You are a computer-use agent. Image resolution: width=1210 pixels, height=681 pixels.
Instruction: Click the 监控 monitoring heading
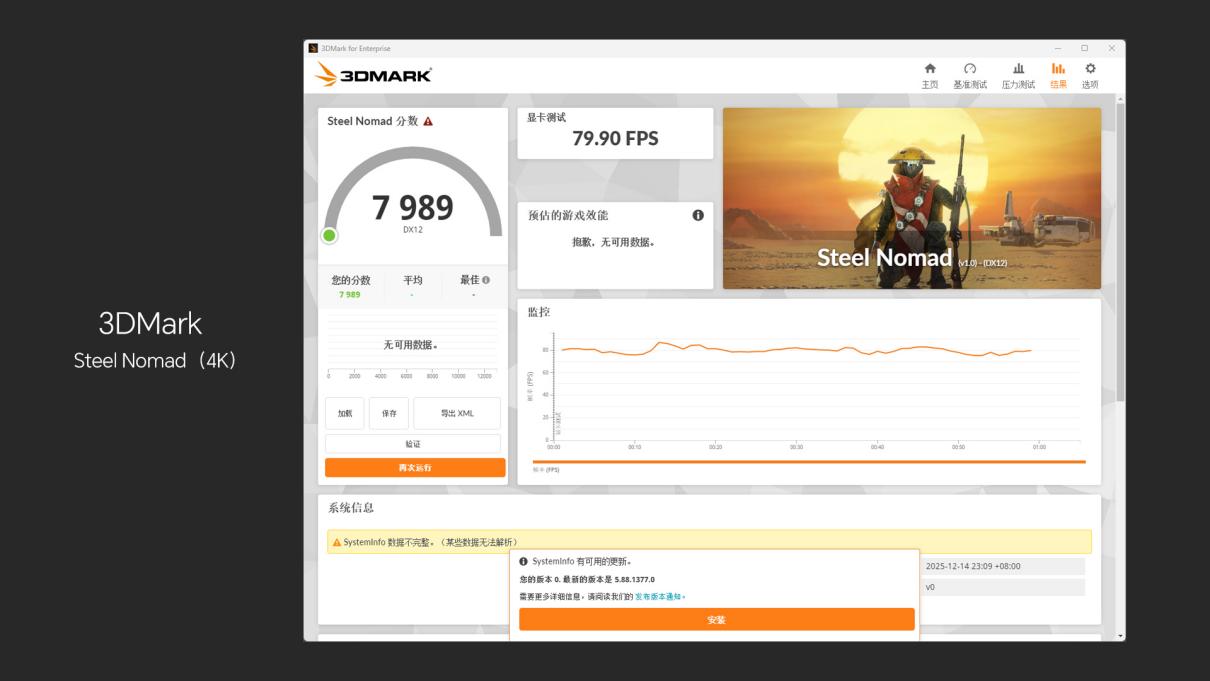(539, 312)
